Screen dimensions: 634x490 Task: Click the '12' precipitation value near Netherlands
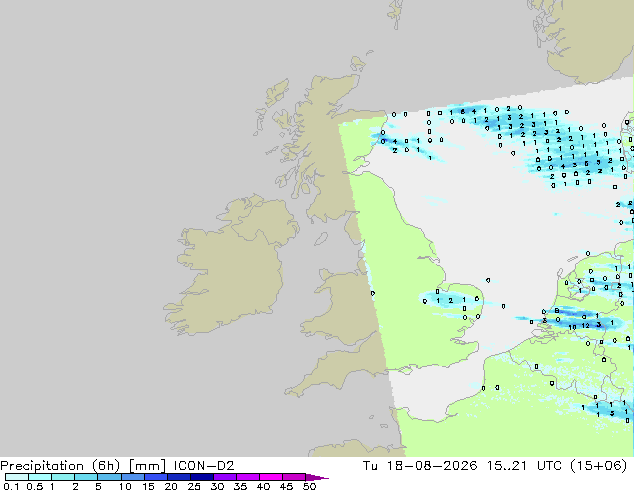pyautogui.click(x=585, y=325)
